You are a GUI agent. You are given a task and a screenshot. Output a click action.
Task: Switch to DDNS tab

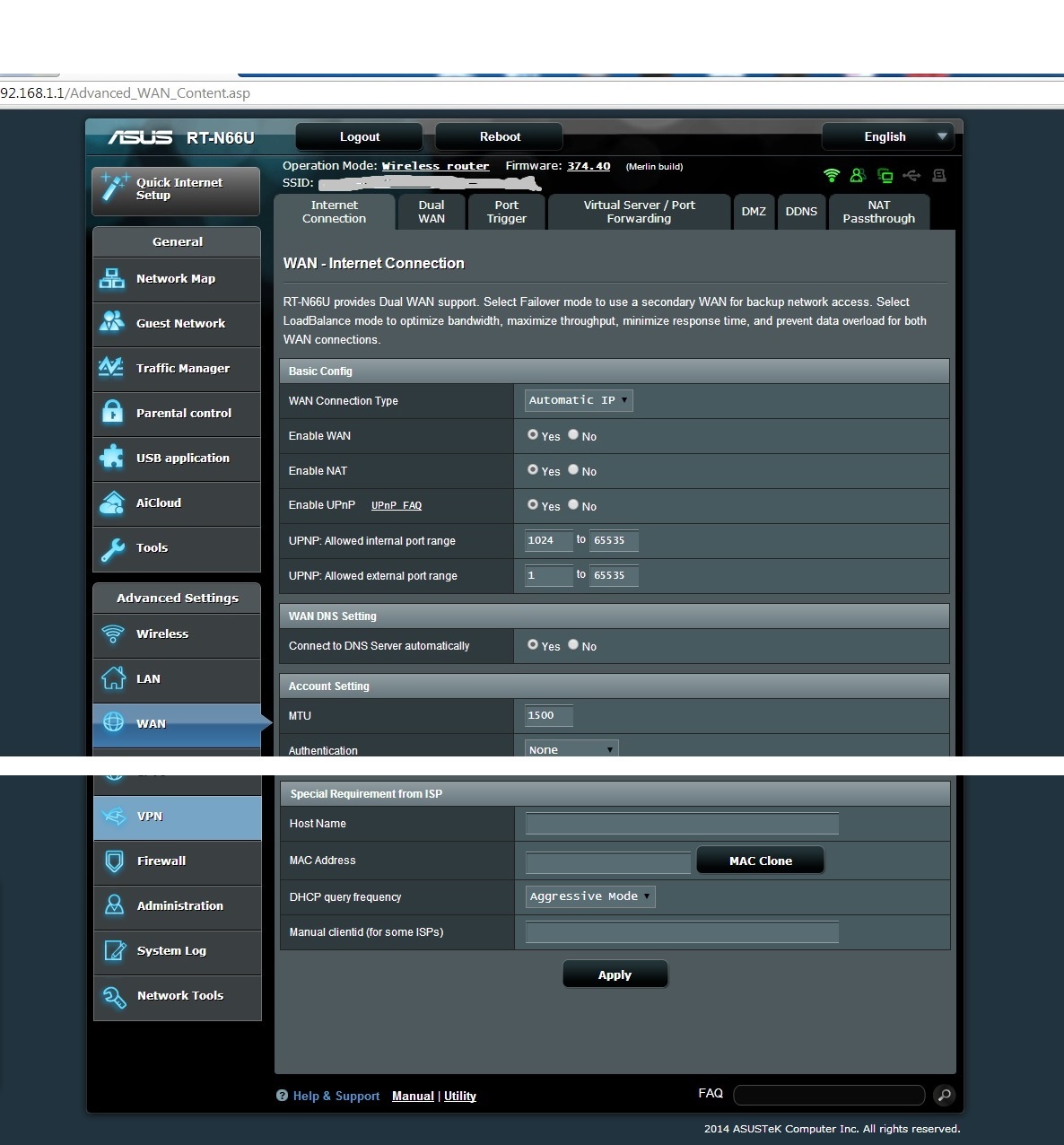click(801, 212)
